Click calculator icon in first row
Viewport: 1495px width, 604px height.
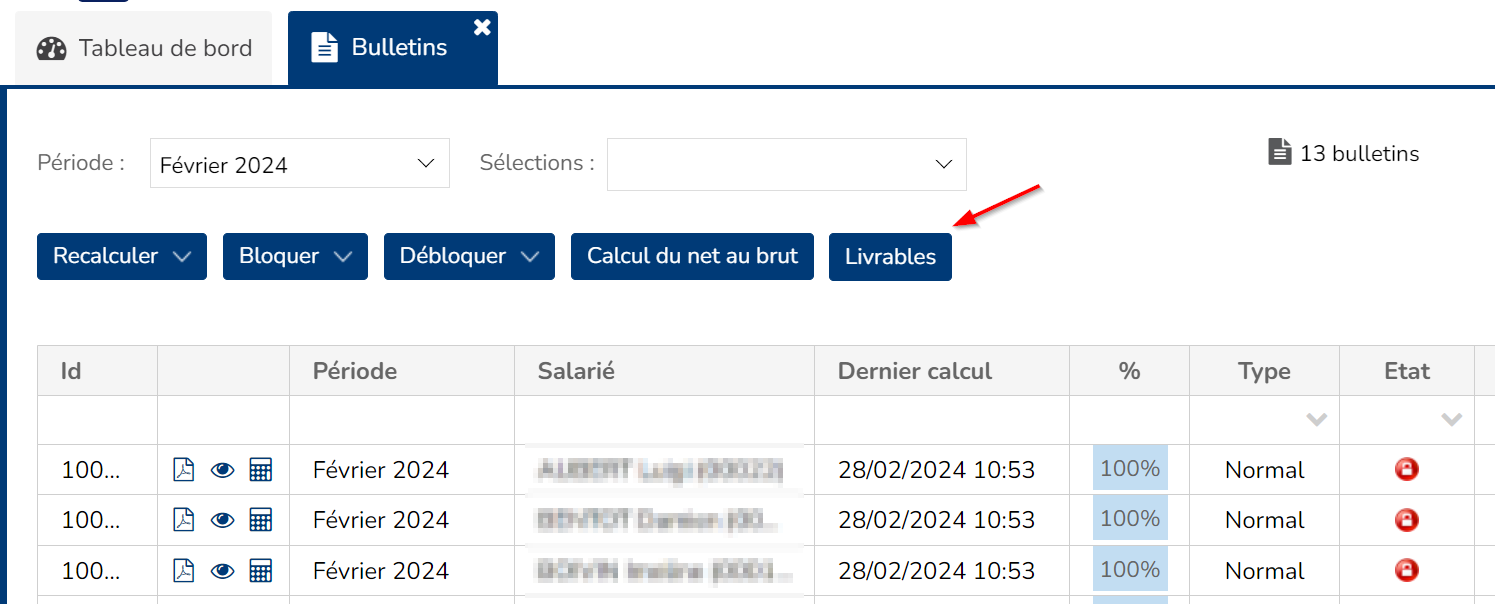[260, 469]
